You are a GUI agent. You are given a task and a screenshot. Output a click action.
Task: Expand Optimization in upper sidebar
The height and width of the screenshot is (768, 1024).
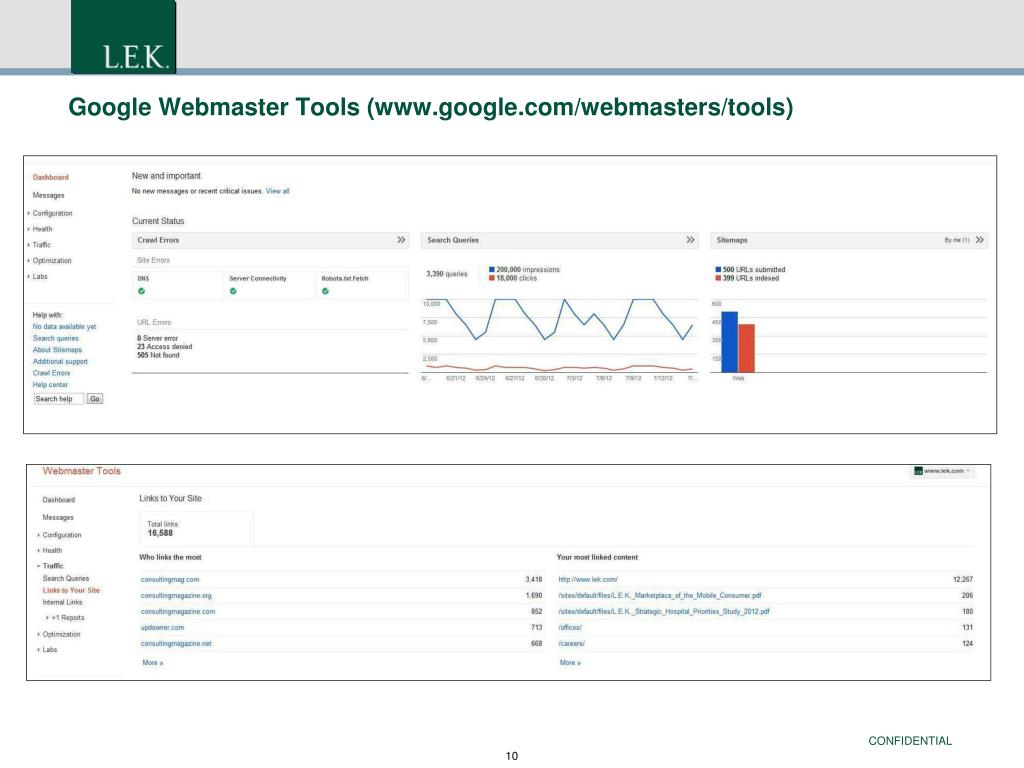click(x=50, y=261)
